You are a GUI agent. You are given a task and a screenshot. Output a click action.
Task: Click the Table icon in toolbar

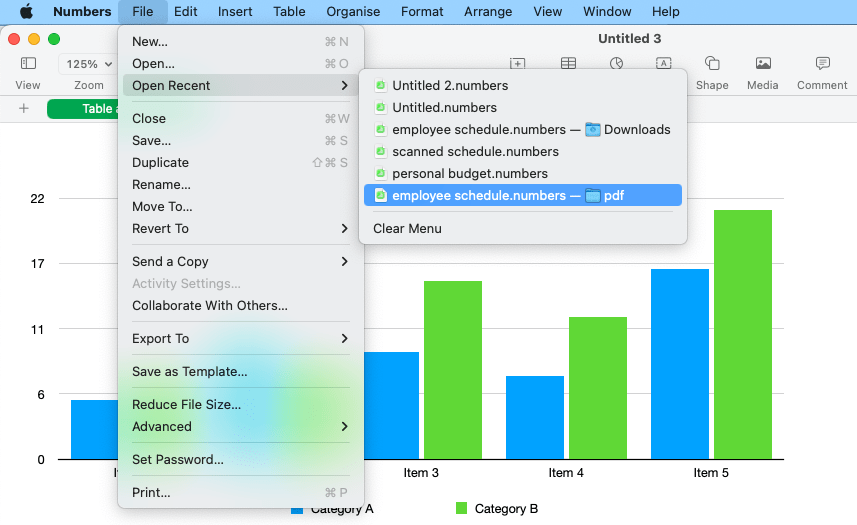pyautogui.click(x=568, y=64)
